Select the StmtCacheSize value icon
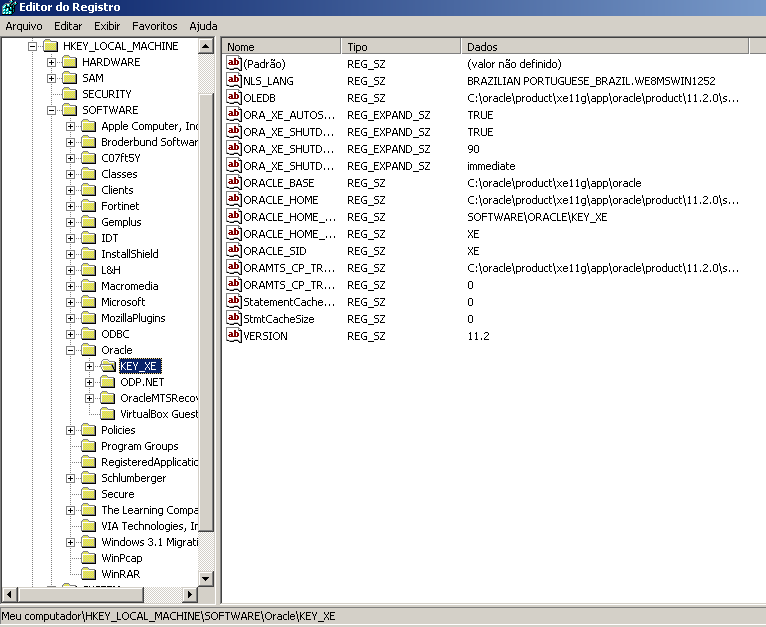Screen dimensions: 766x627 click(235, 319)
